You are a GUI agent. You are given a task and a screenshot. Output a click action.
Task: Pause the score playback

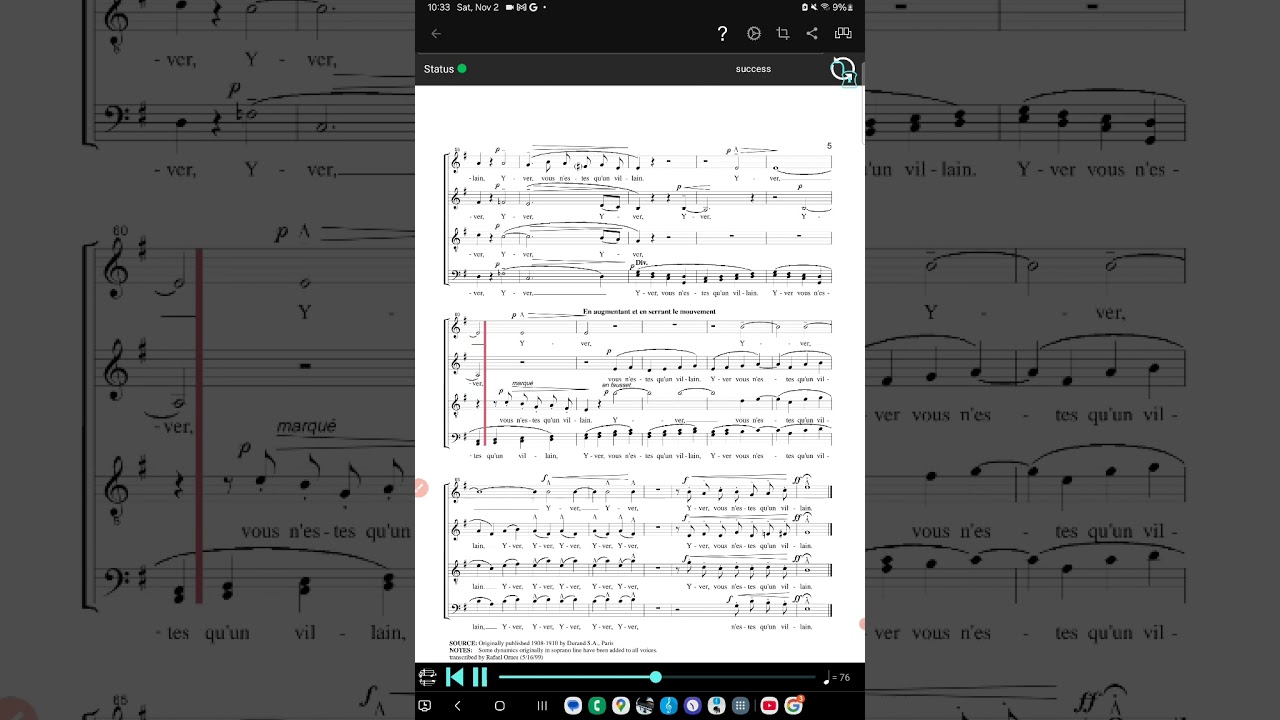pos(480,677)
